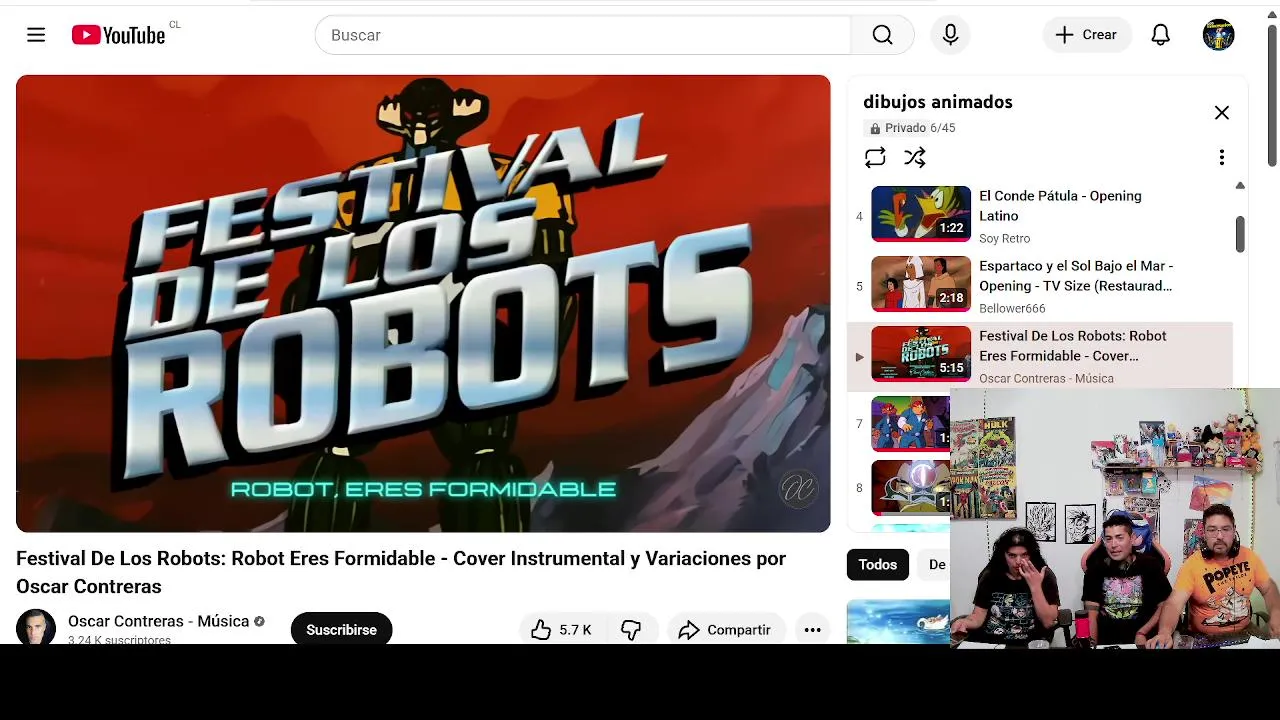The height and width of the screenshot is (720, 1280).
Task: Click the dibujos animados playlist title
Action: 938,102
